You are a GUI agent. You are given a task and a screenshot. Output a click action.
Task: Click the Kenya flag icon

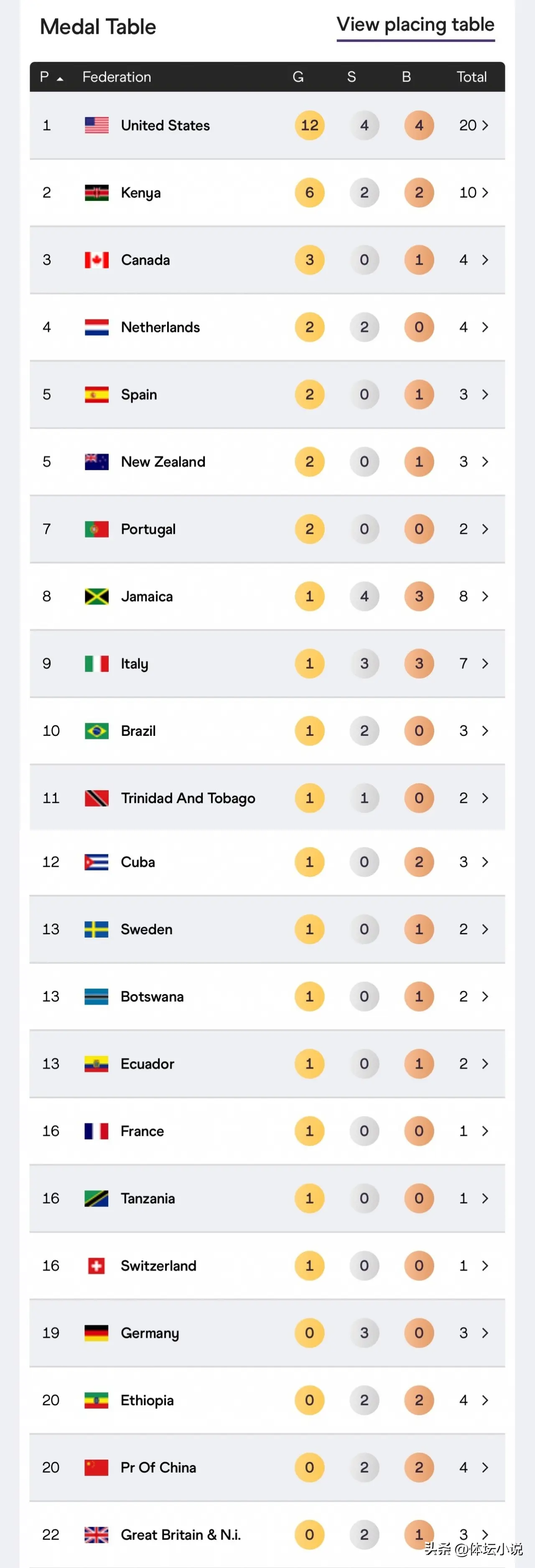97,193
